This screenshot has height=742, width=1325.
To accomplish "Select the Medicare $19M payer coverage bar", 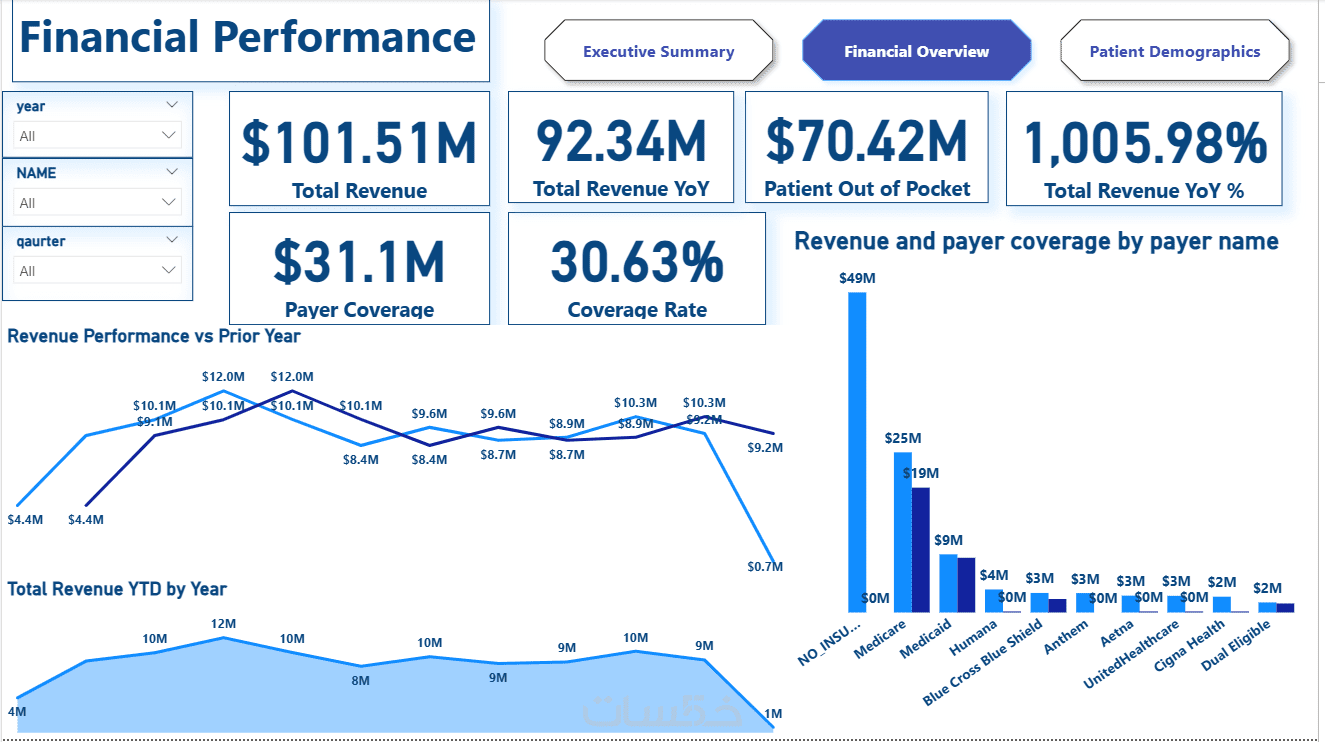I will coord(921,550).
